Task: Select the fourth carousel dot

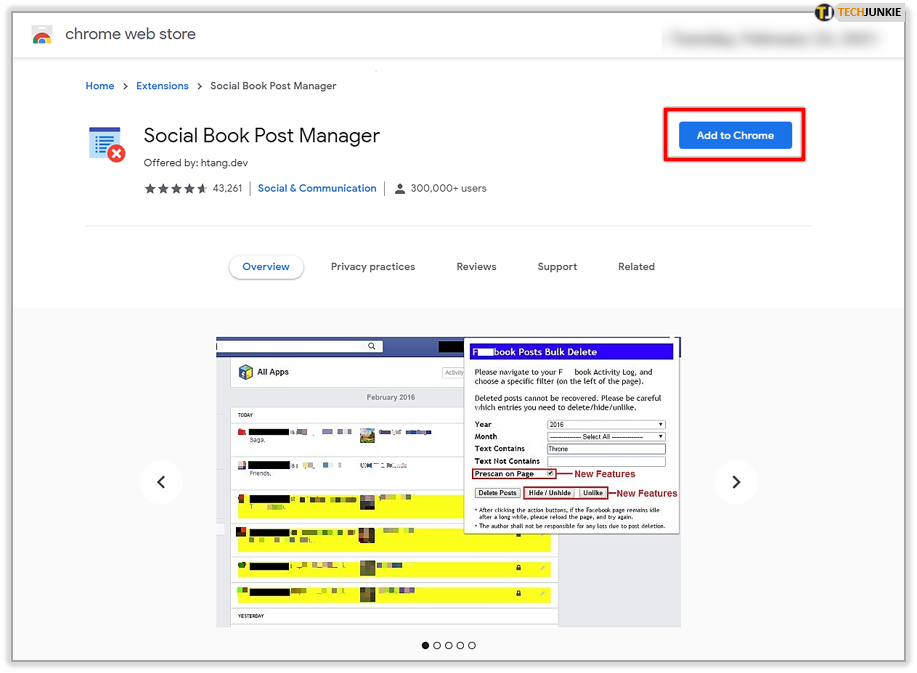Action: [460, 645]
